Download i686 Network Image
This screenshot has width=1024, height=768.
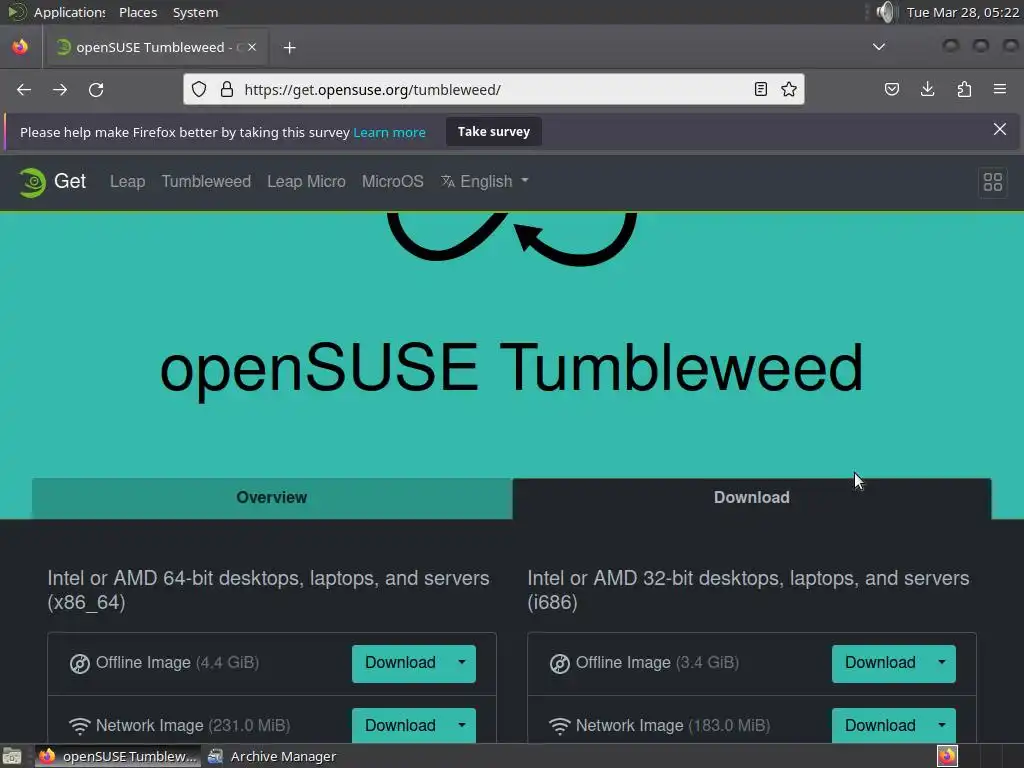coord(880,725)
